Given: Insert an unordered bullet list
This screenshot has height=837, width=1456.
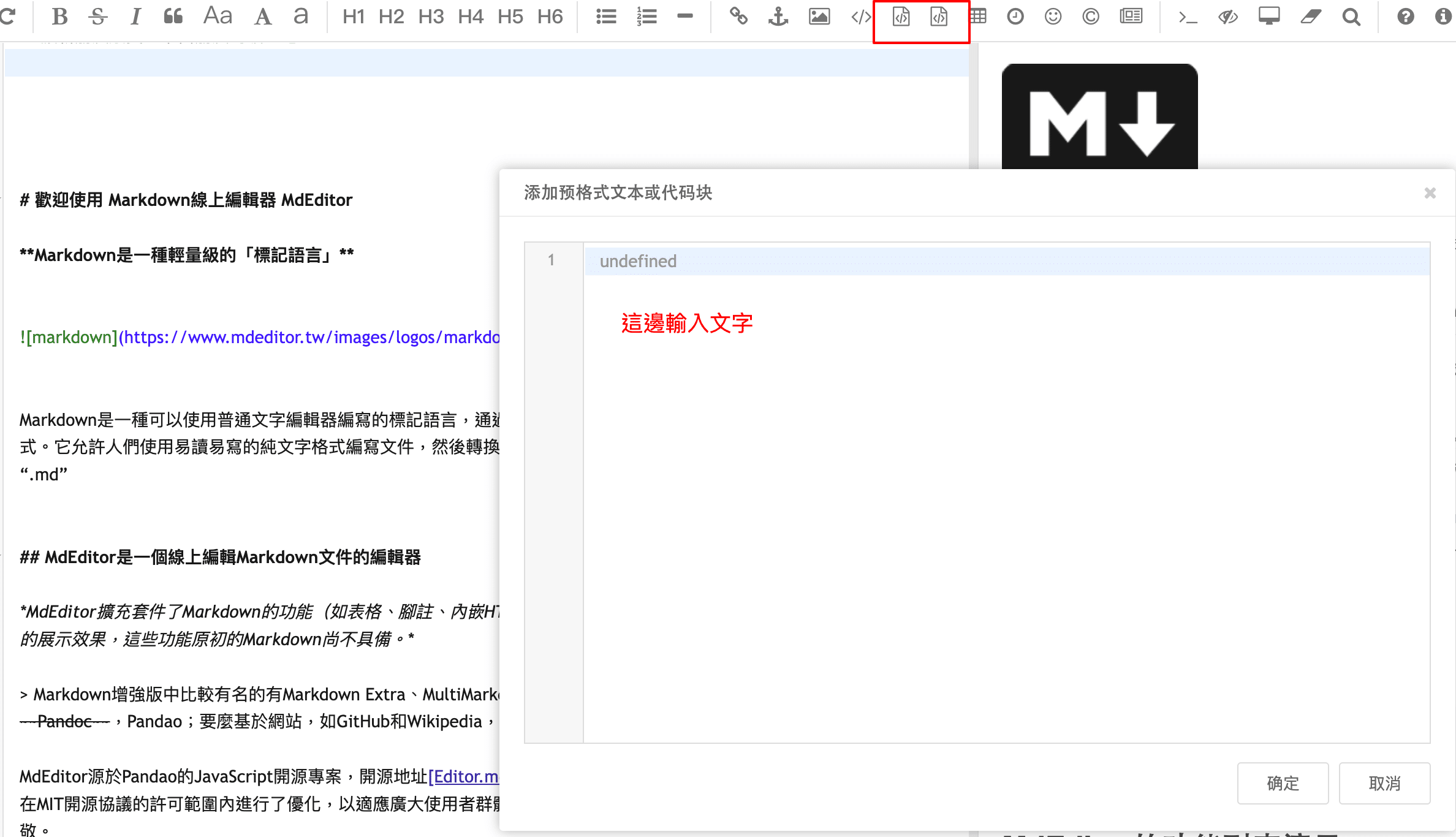Looking at the screenshot, I should (x=606, y=17).
